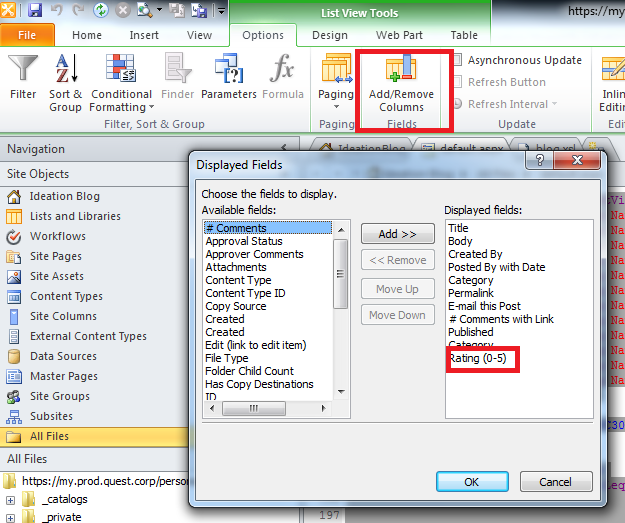625x523 pixels.
Task: Enable Asynchronous Update checkbox
Action: pyautogui.click(x=458, y=60)
